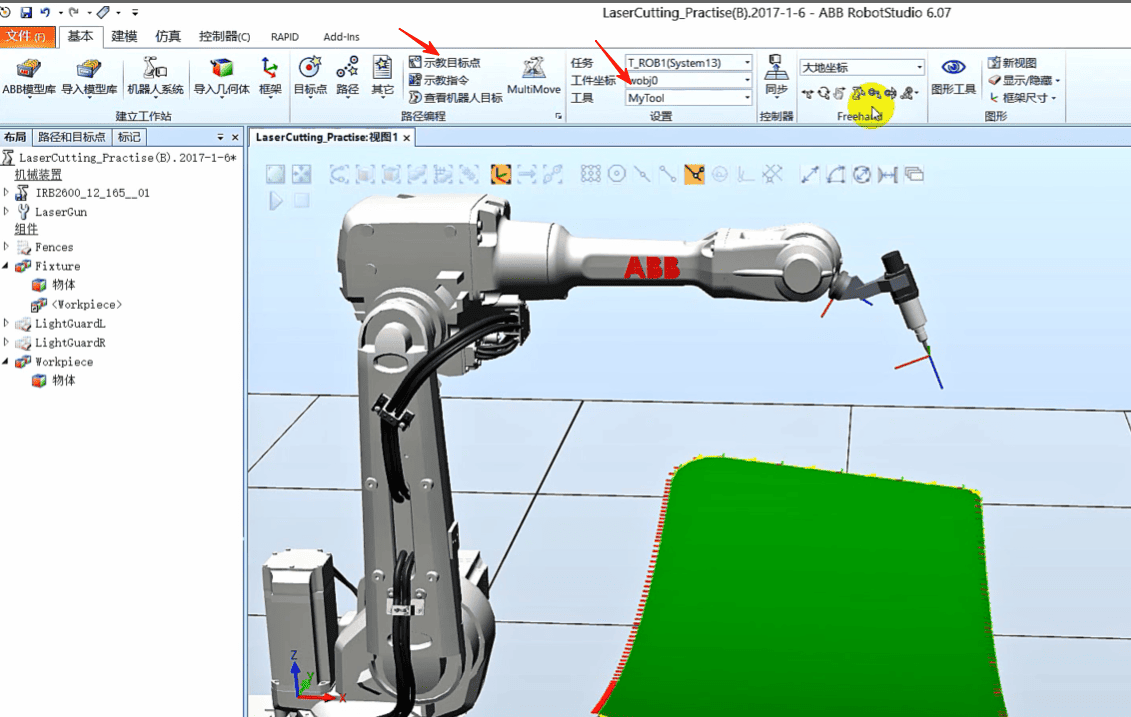Select the point-to-point measure tool
Viewport: 1131px width, 717px height.
point(810,174)
